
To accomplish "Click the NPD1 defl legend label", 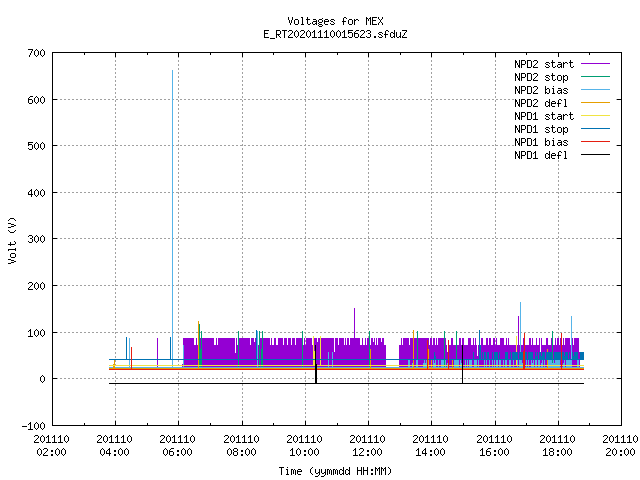I will point(541,156).
